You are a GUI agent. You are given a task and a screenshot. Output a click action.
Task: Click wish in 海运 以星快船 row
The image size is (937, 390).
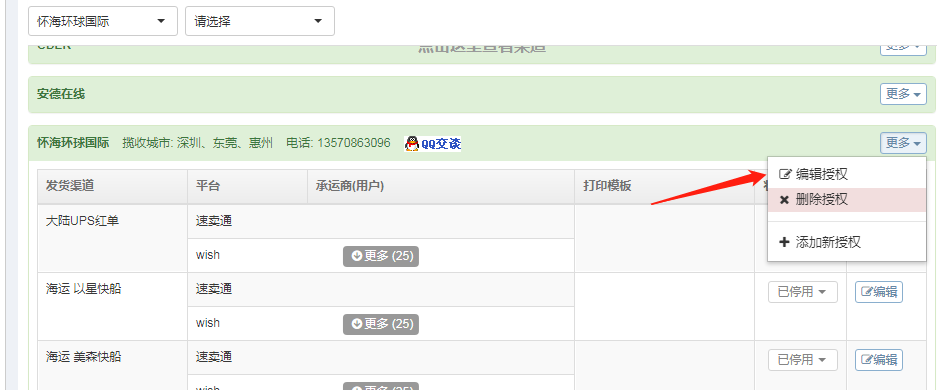(207, 323)
